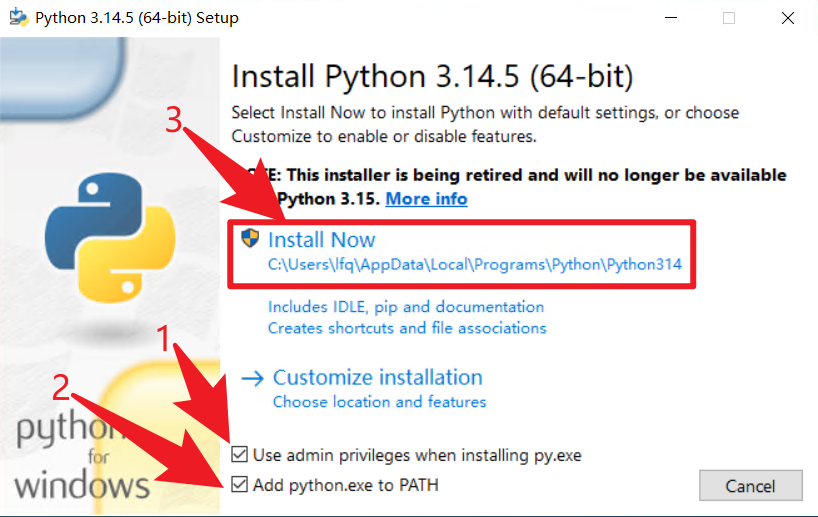This screenshot has width=818, height=517.
Task: Click the Python installer icon in title bar
Action: tap(19, 17)
